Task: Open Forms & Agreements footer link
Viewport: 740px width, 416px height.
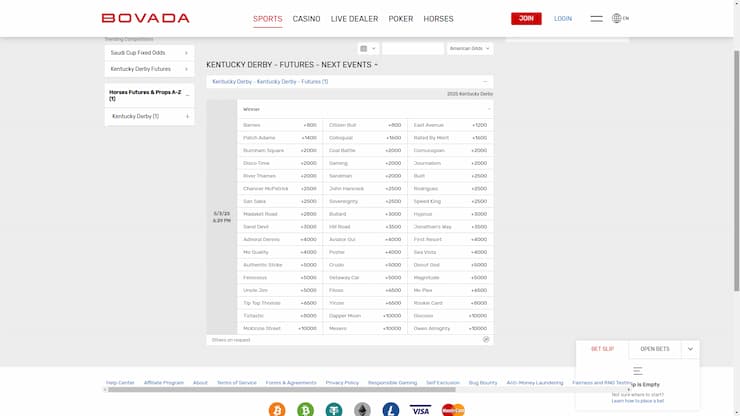Action: 291,382
